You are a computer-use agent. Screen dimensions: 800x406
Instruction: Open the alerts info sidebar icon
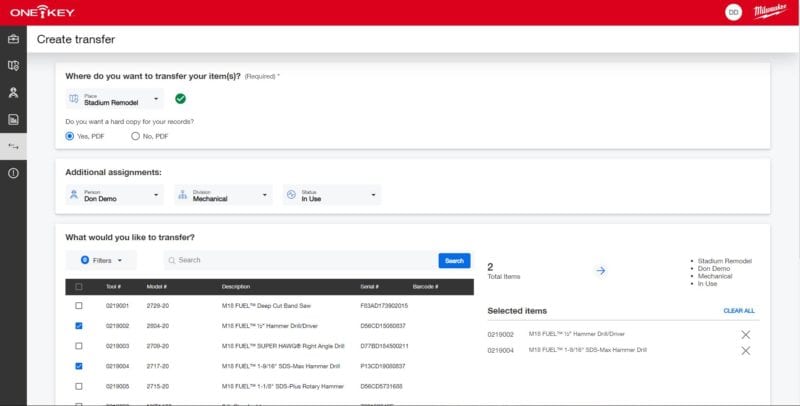point(13,173)
